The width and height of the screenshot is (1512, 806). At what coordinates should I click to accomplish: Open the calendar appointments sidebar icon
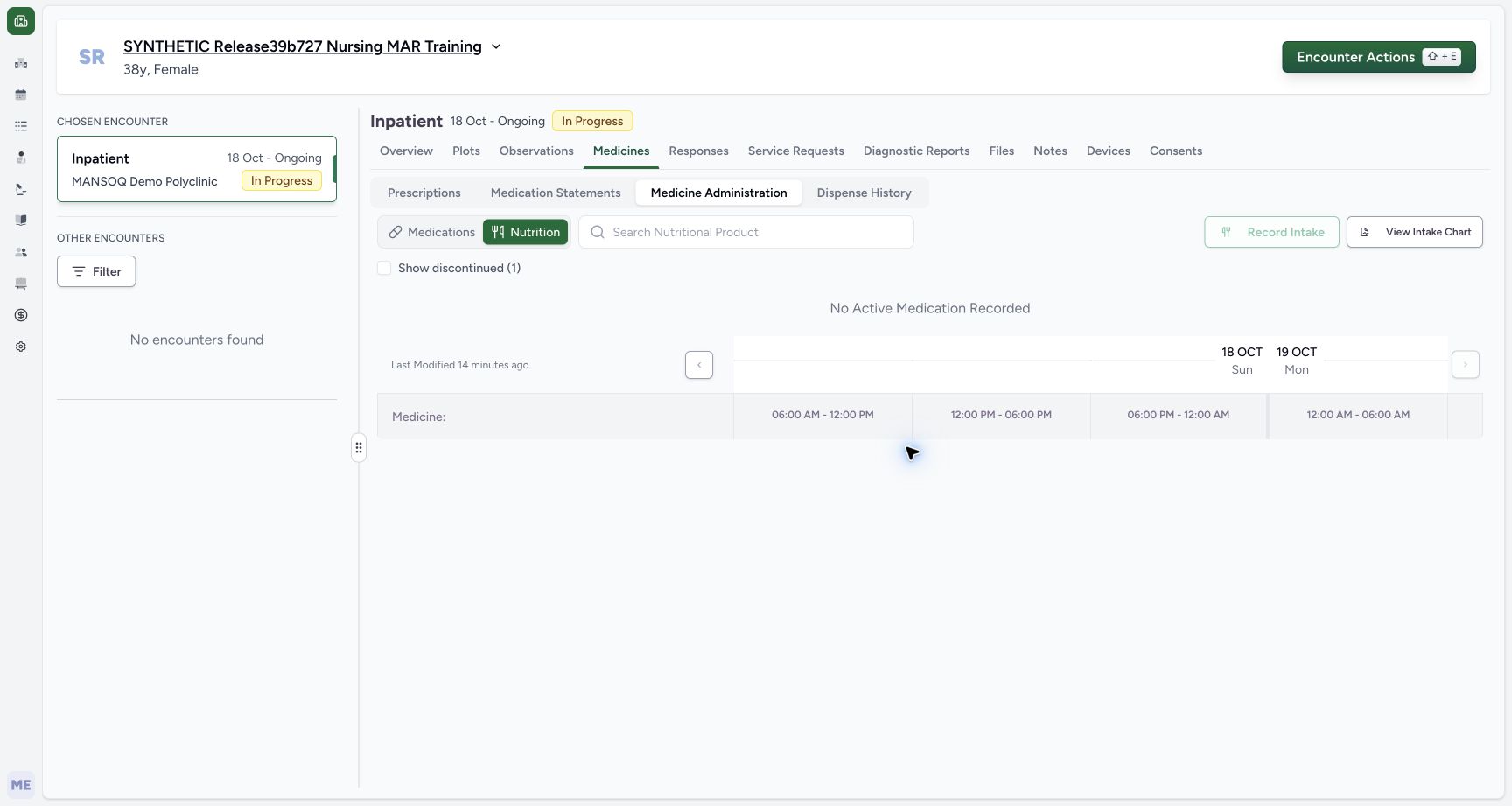pyautogui.click(x=21, y=95)
